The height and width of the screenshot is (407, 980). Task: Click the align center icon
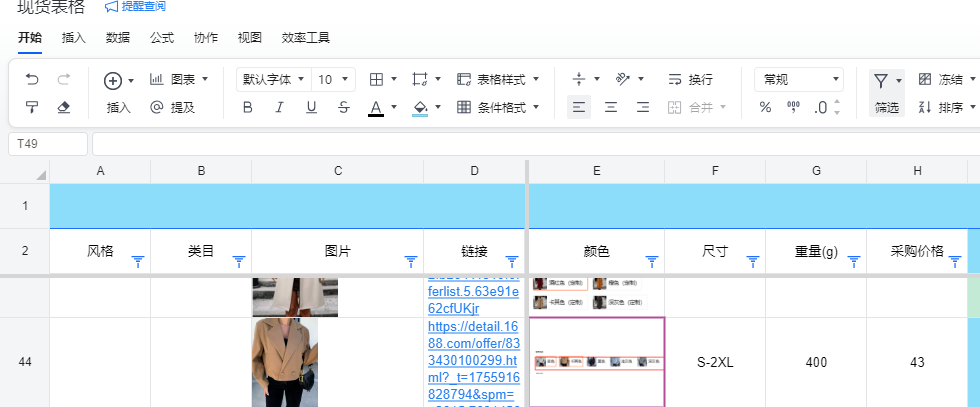tap(611, 107)
